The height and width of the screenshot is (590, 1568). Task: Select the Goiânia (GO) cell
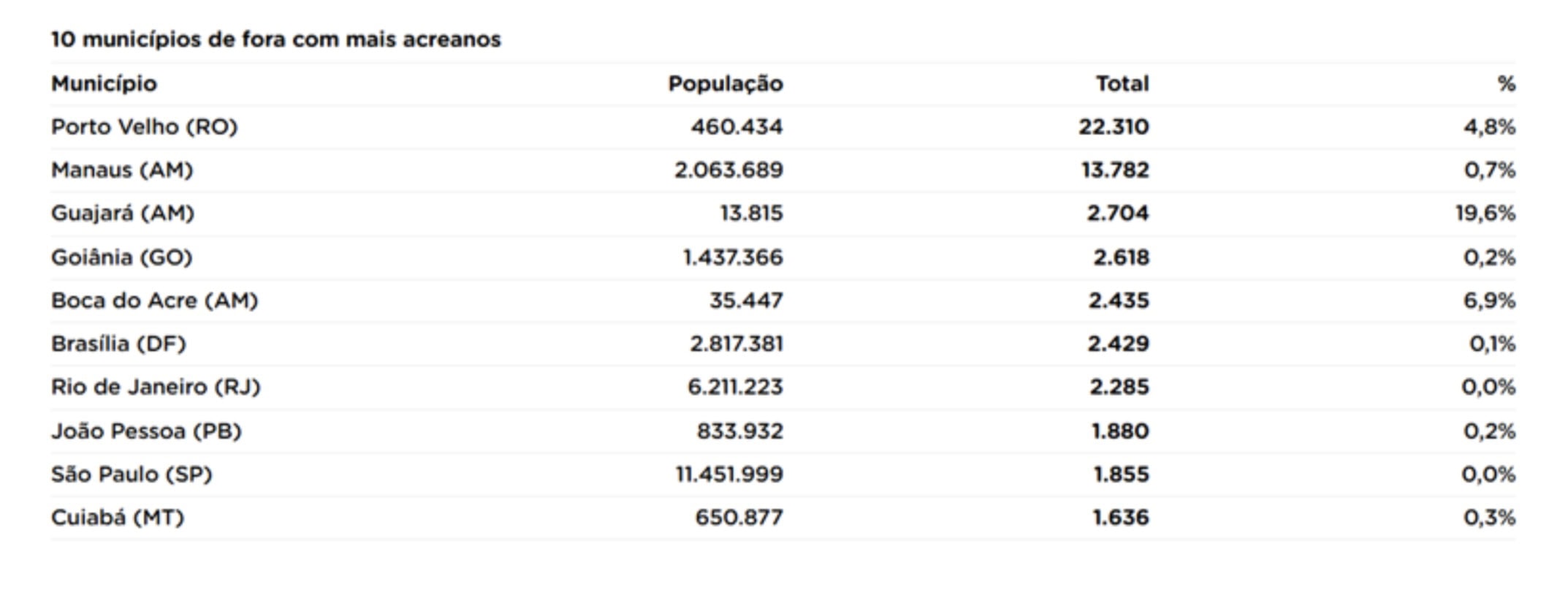pos(121,257)
